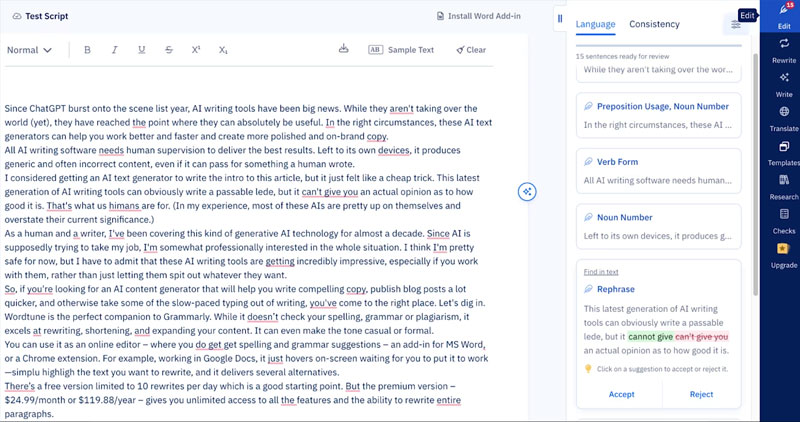Image resolution: width=800 pixels, height=422 pixels.
Task: Click the feather icon on Noun Number card
Action: (x=588, y=217)
